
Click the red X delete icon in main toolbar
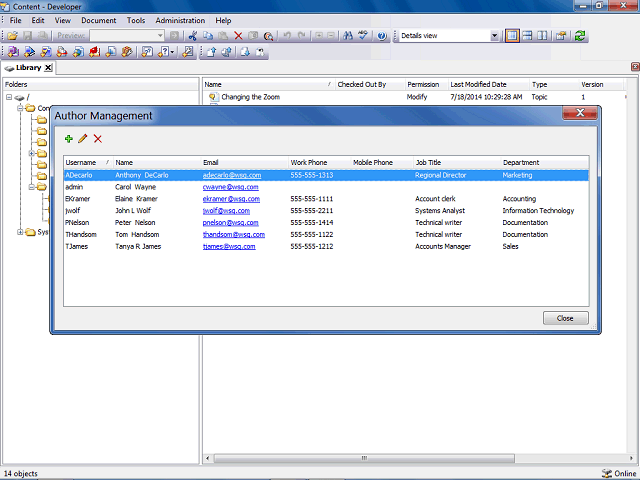(x=238, y=36)
